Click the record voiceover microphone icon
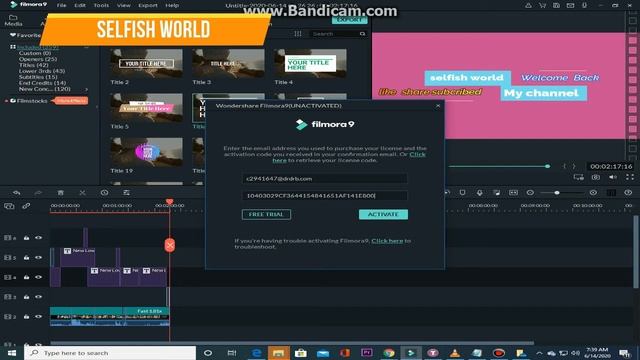The width and height of the screenshot is (640, 360). [x=480, y=193]
